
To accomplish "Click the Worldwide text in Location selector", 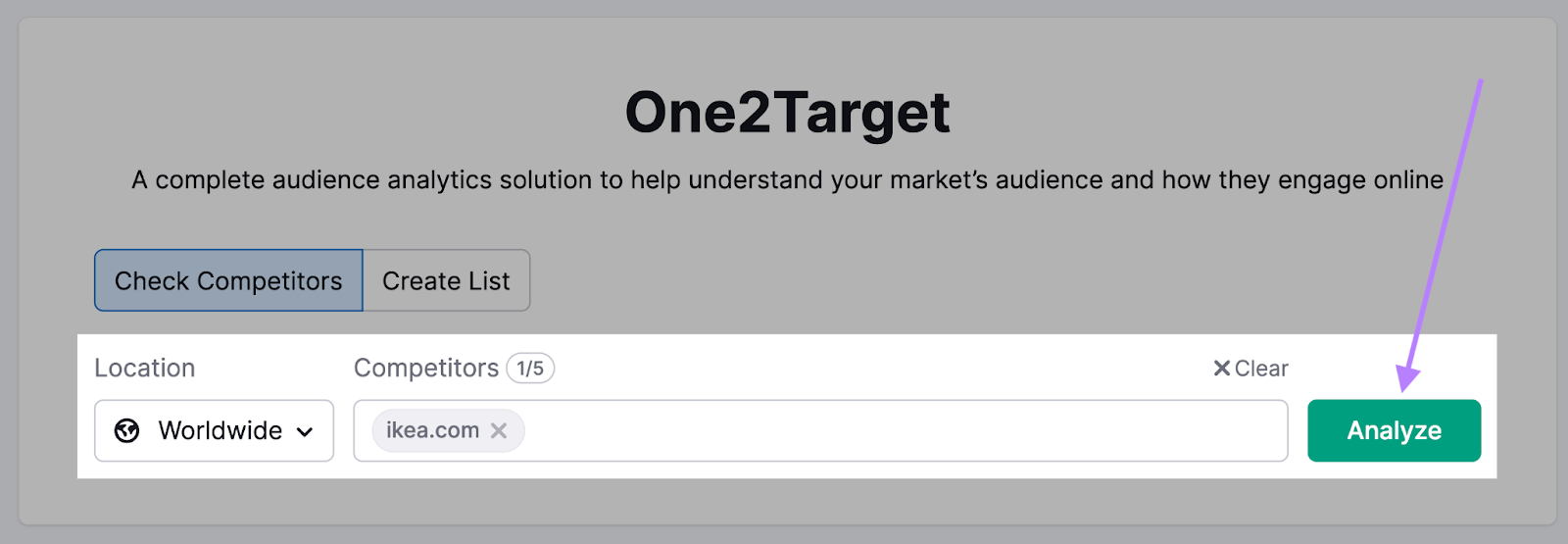I will click(x=220, y=430).
